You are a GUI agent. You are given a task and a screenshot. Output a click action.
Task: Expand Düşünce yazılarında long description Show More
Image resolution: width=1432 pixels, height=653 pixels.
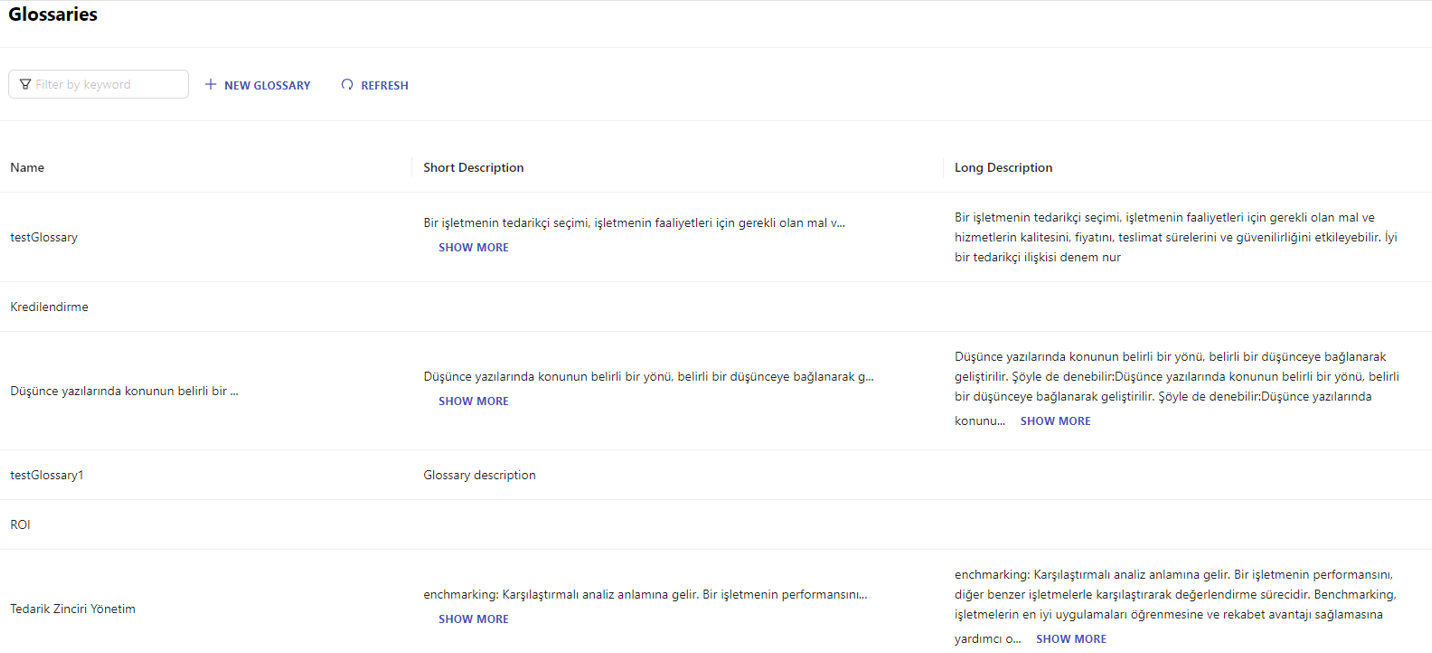point(1055,422)
